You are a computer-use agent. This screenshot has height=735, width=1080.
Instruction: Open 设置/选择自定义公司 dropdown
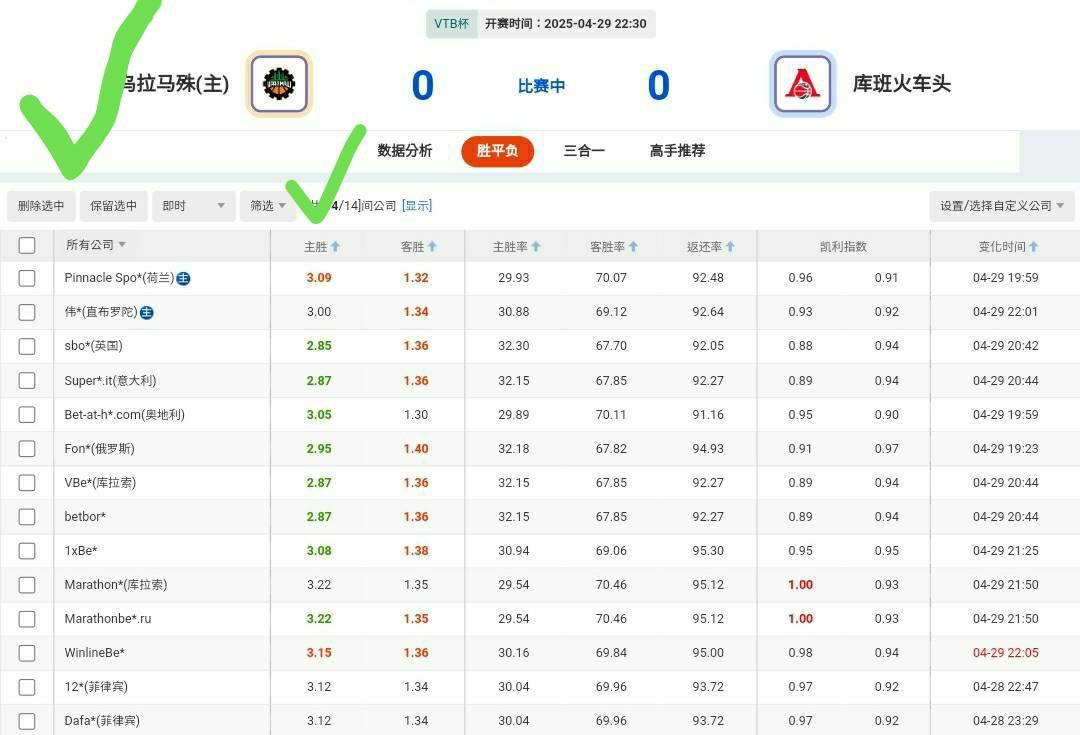point(1001,206)
